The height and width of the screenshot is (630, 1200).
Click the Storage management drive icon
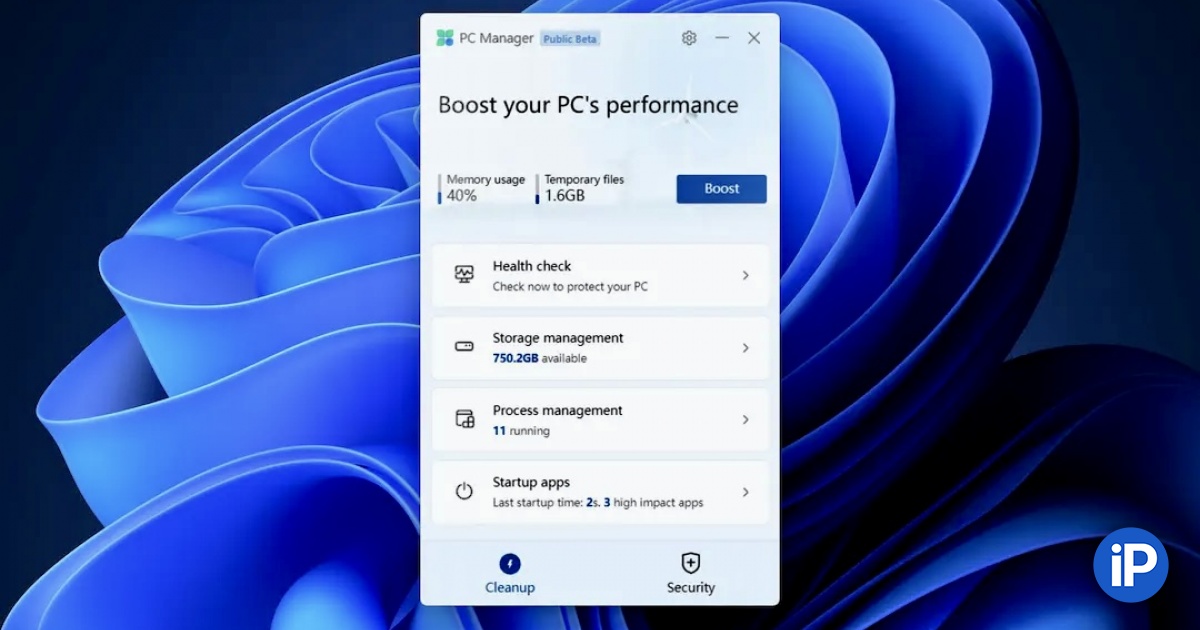464,347
